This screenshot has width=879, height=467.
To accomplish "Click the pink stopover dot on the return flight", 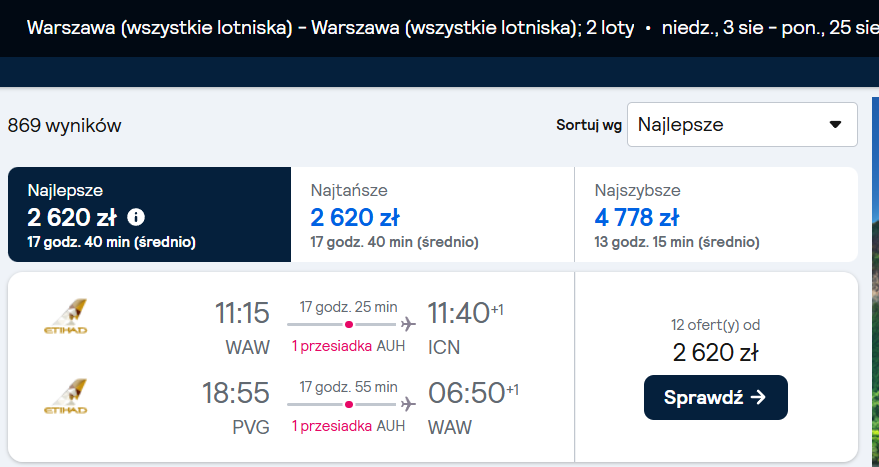I will tap(349, 404).
